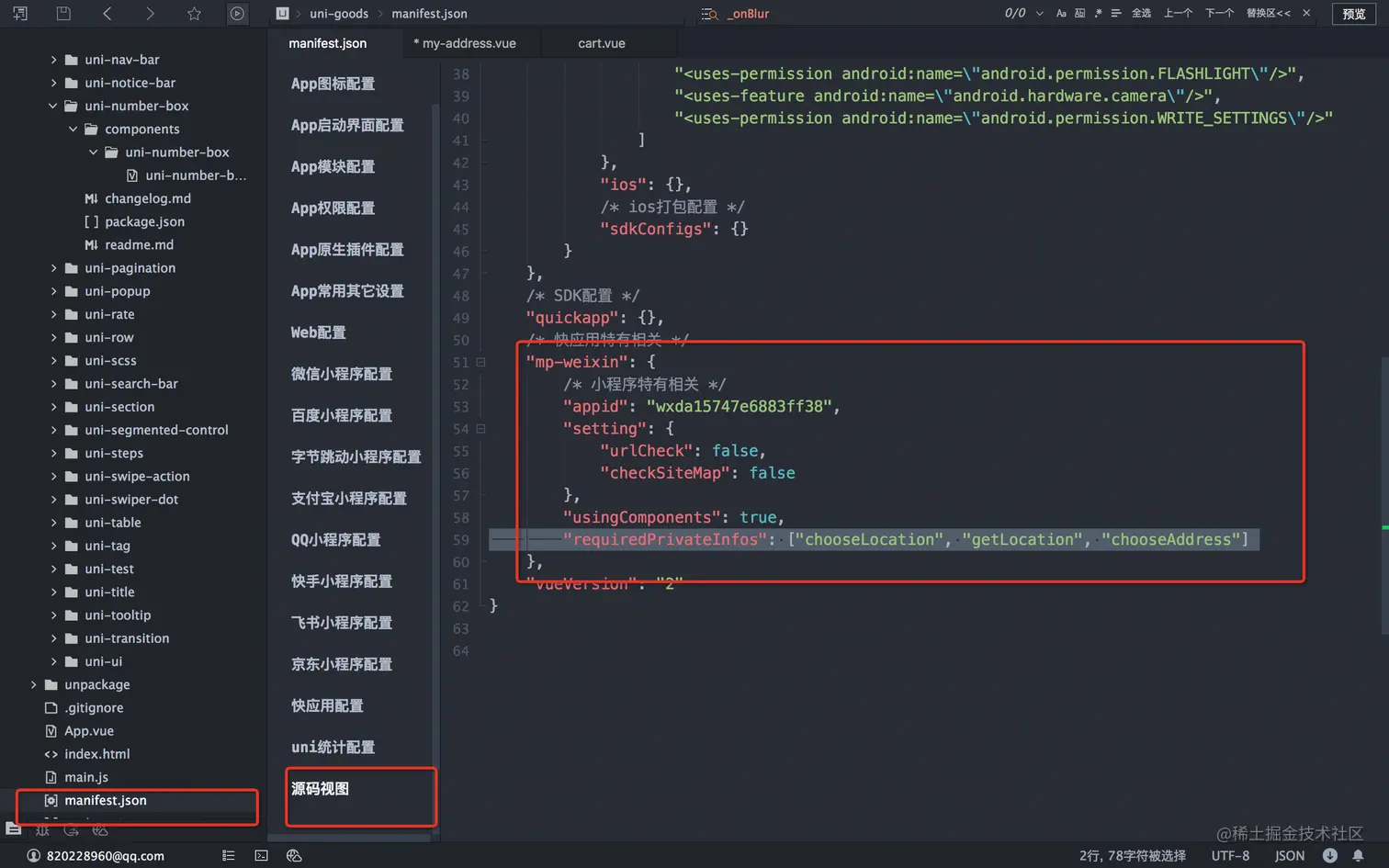
Task: Click the 预览 preview button
Action: (1356, 14)
